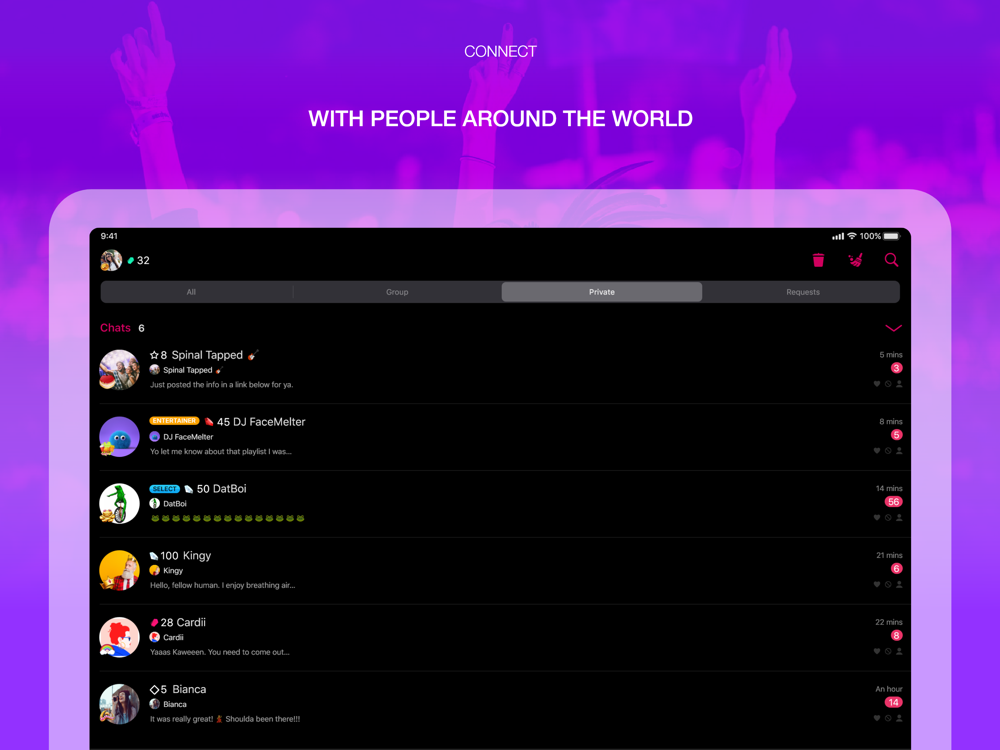Viewport: 1000px width, 750px height.
Task: Tap person icon on Bianca chat
Action: (x=899, y=719)
